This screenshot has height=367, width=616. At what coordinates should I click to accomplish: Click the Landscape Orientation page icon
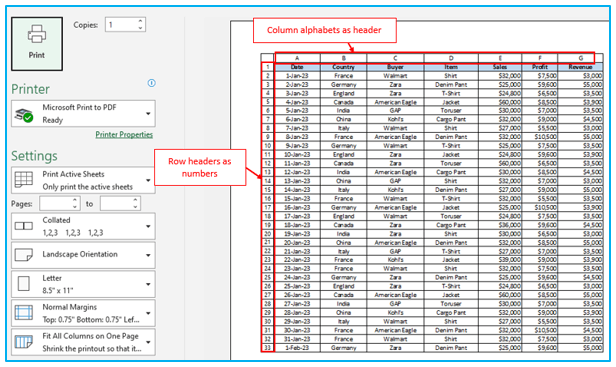24,255
